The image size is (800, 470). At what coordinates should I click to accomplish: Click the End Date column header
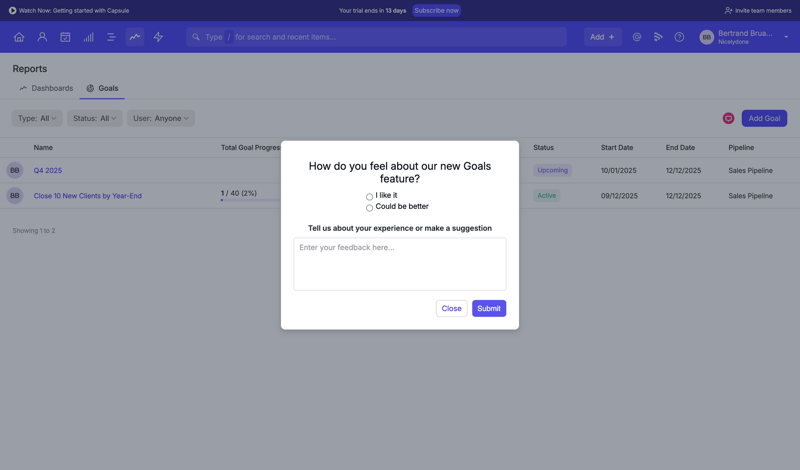(x=680, y=147)
